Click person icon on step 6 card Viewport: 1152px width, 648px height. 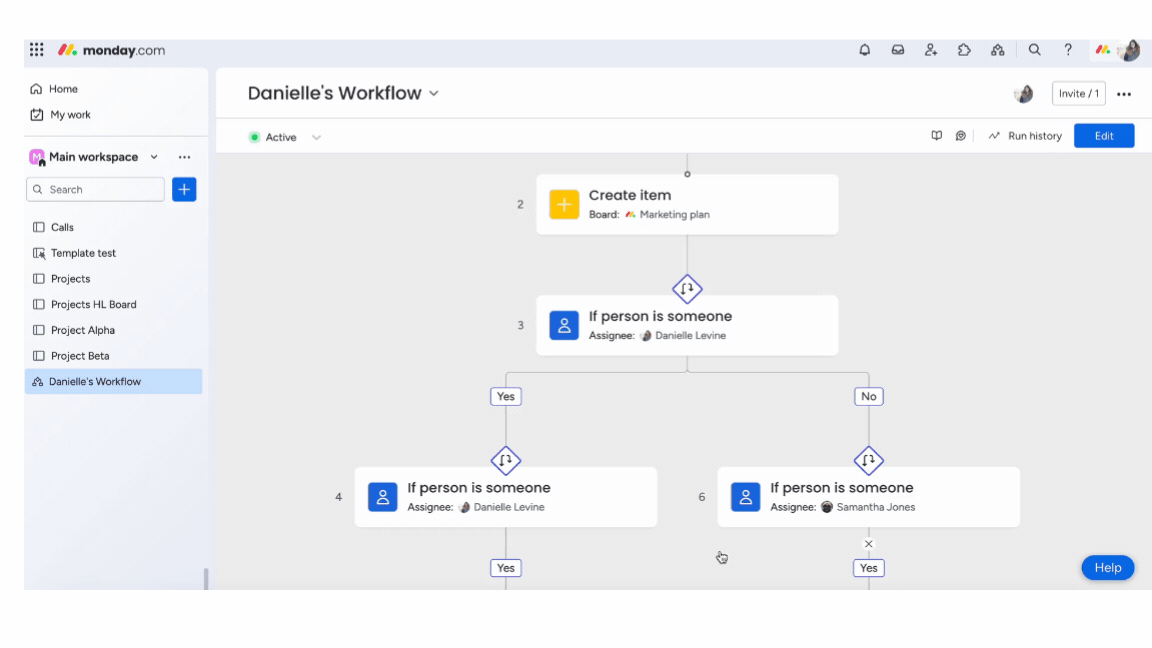point(746,497)
